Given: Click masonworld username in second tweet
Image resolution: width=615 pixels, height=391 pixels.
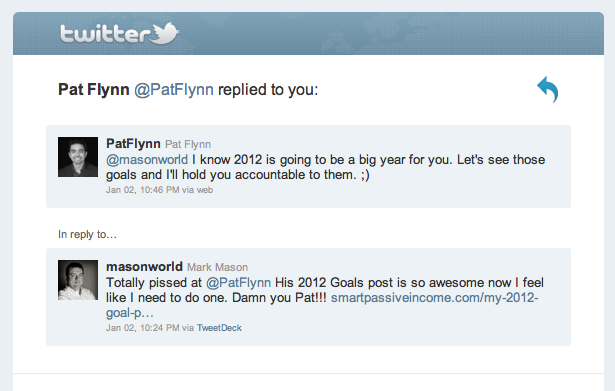Looking at the screenshot, I should click(x=144, y=267).
